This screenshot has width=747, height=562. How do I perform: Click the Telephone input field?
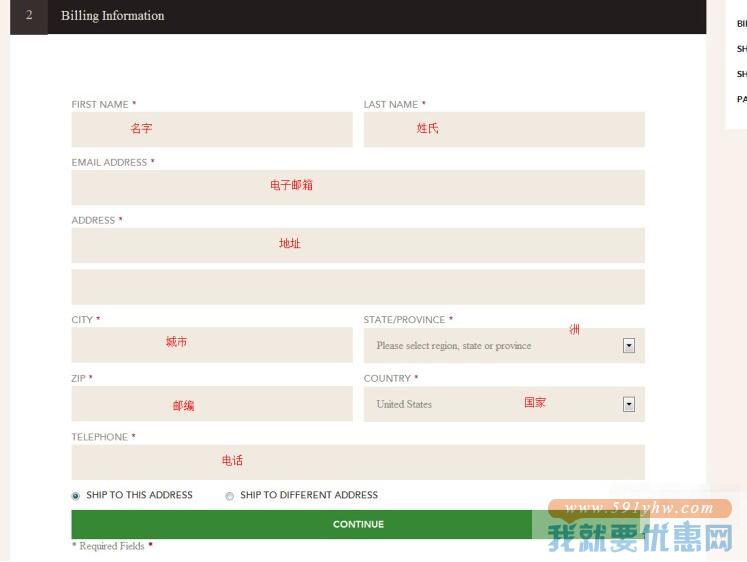coord(358,462)
